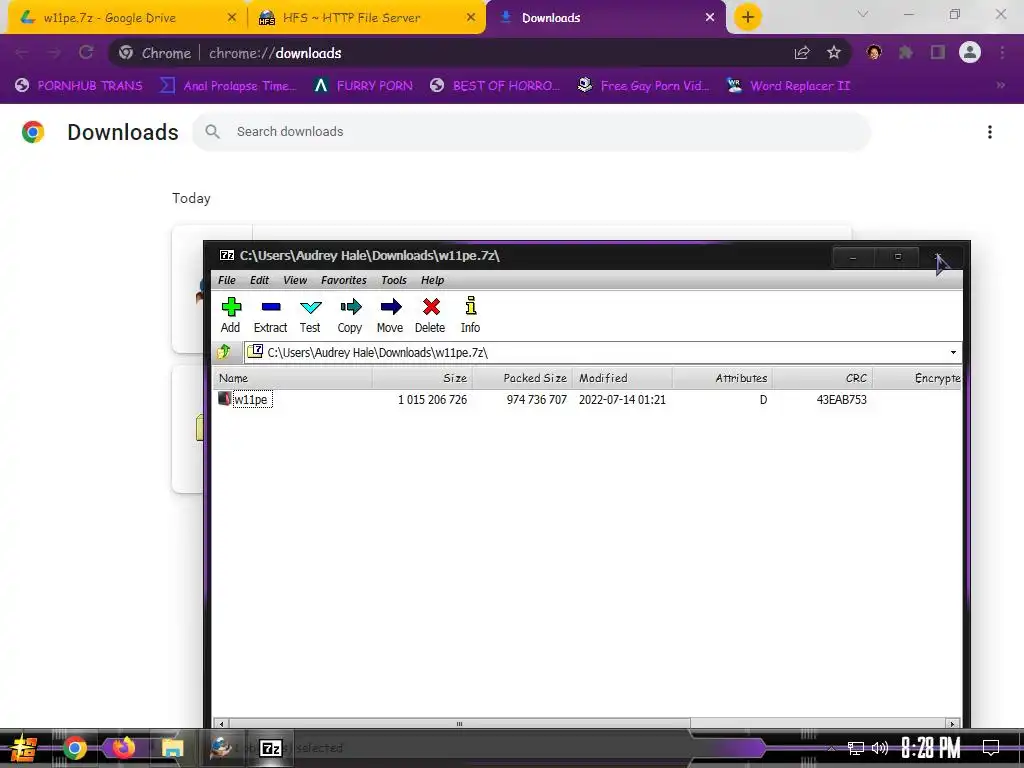Expand the bookmarks overflow chevron

pyautogui.click(x=1000, y=86)
